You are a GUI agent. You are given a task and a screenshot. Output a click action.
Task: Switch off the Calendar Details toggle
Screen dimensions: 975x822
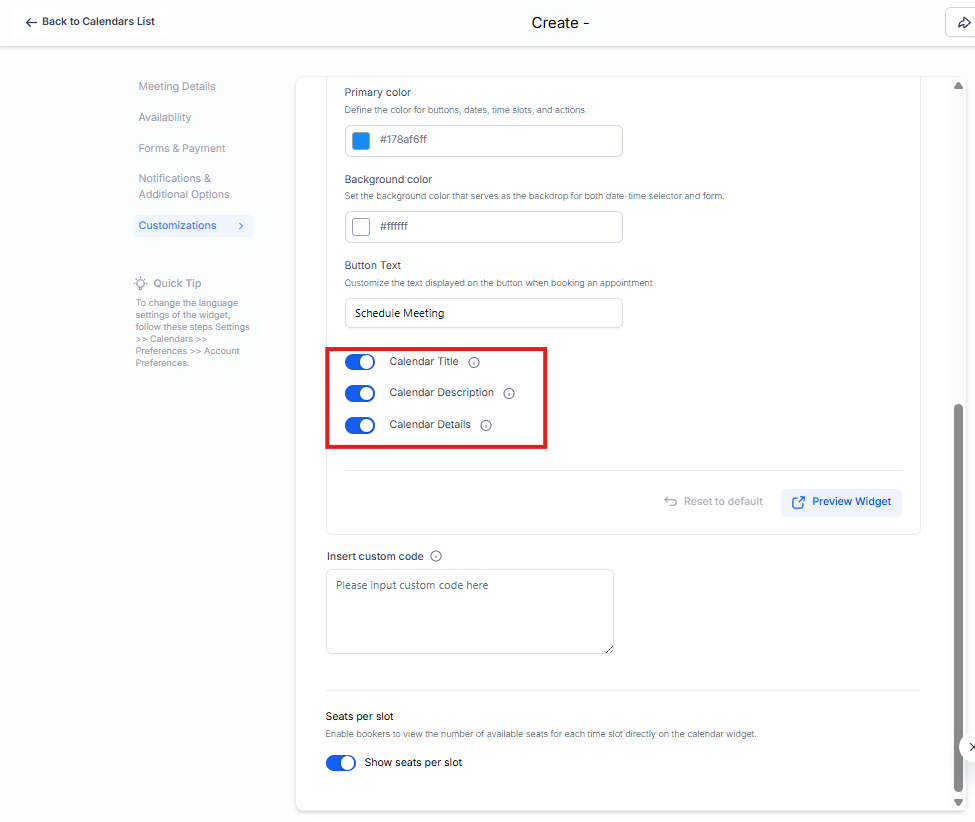(x=360, y=425)
